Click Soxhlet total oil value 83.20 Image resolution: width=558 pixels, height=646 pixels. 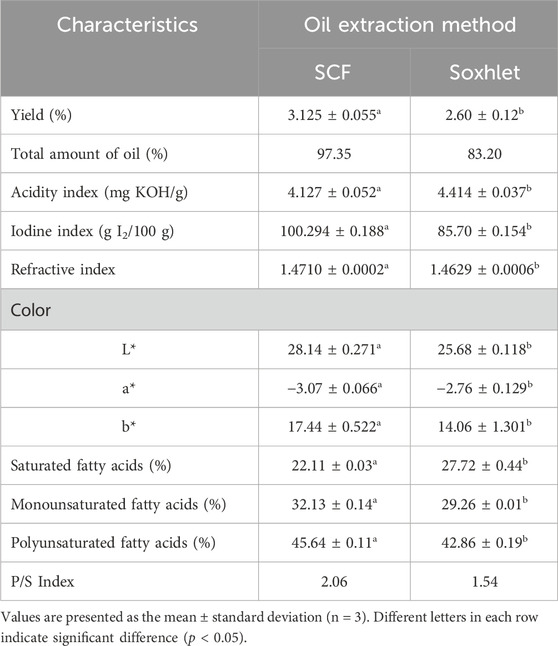pyautogui.click(x=485, y=154)
